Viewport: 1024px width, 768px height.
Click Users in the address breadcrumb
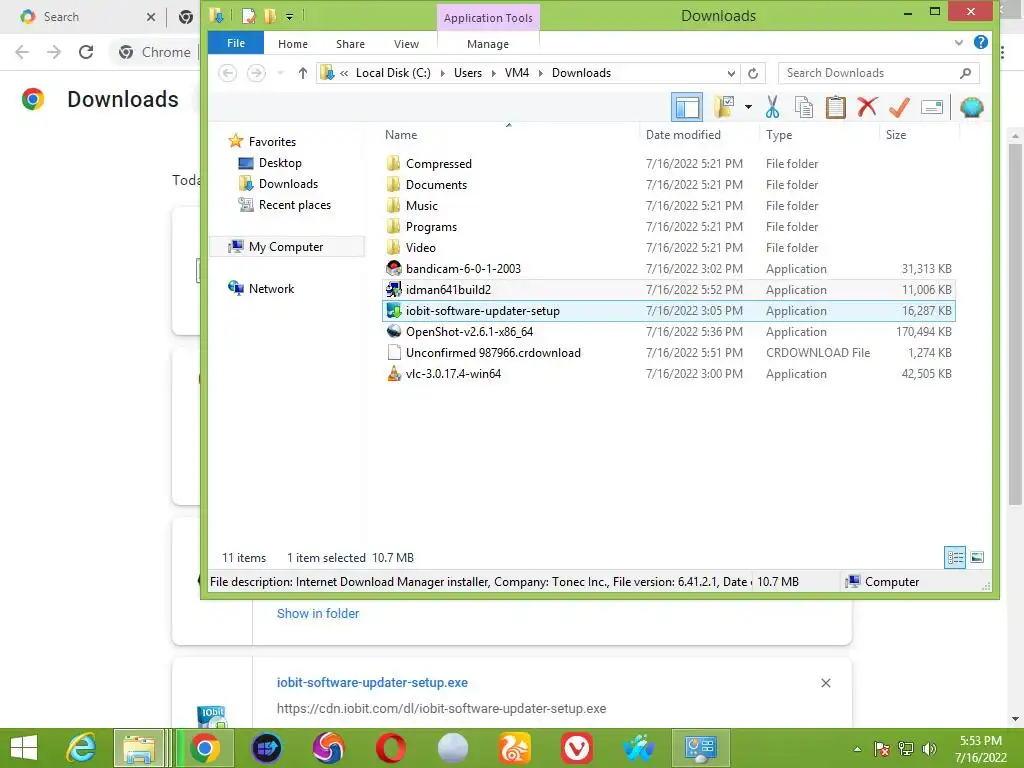pos(468,73)
